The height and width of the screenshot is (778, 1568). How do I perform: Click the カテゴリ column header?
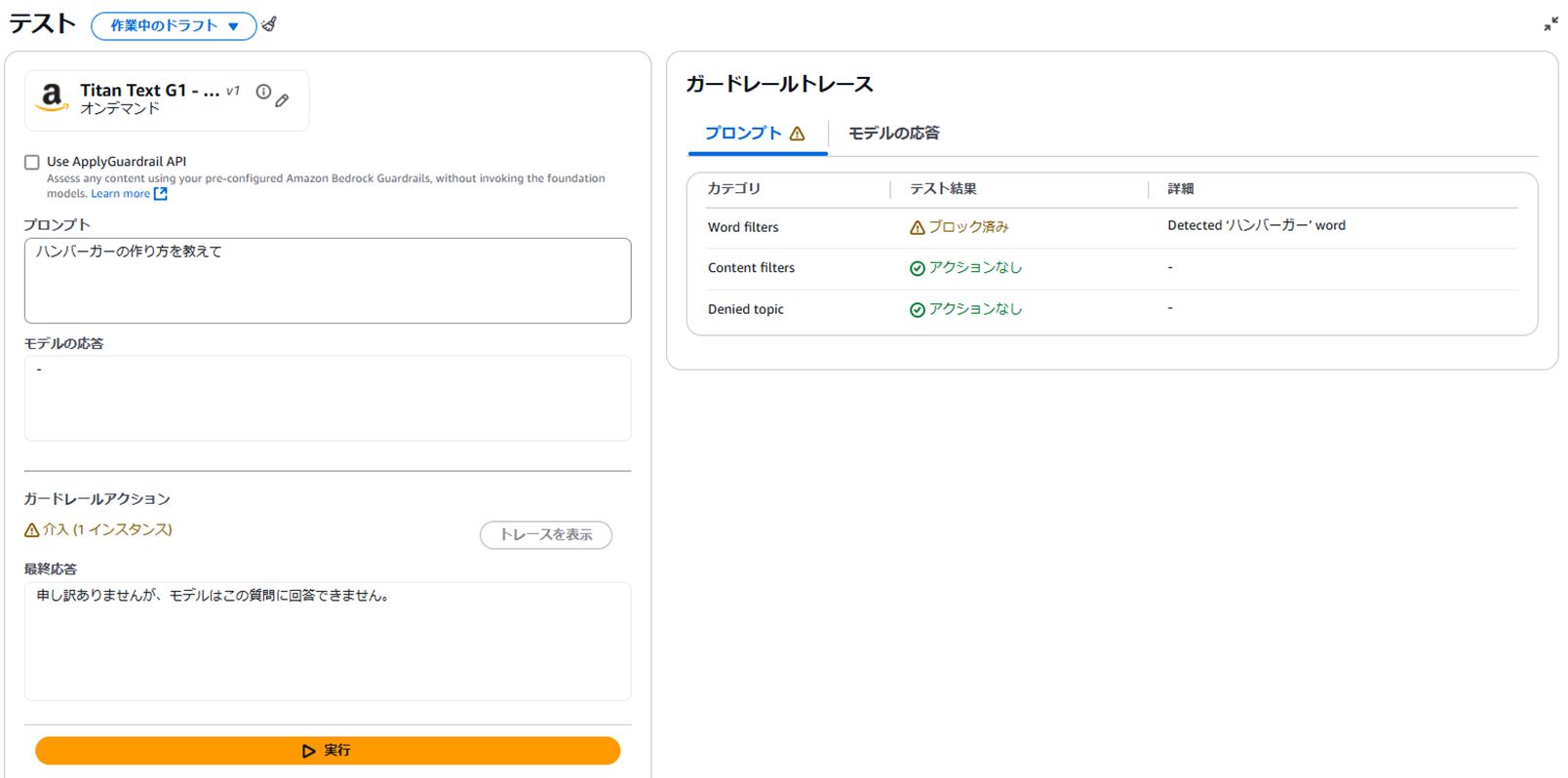[x=733, y=188]
